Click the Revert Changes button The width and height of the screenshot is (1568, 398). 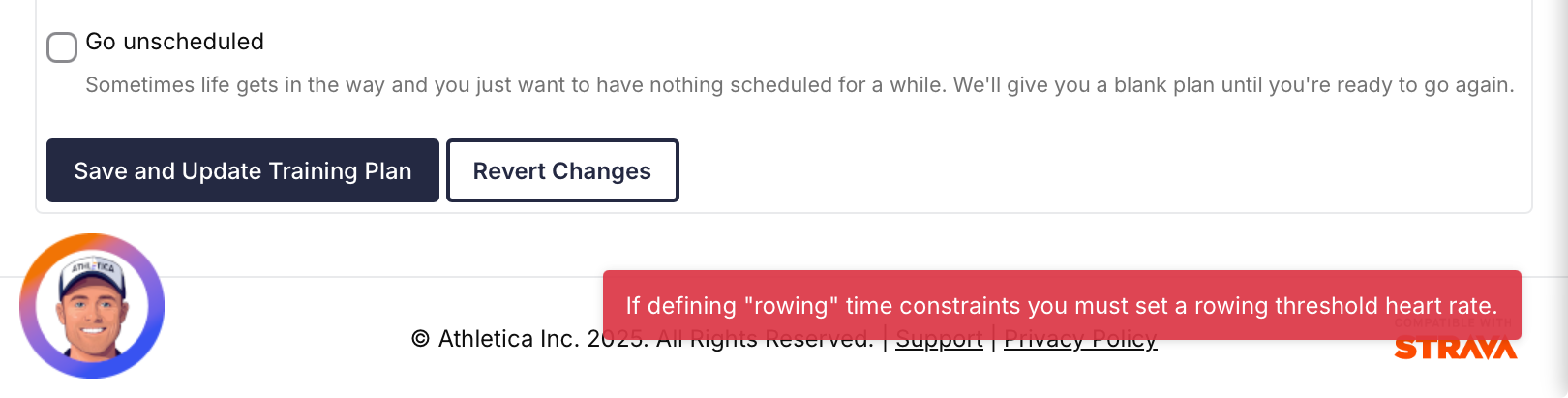pos(561,171)
